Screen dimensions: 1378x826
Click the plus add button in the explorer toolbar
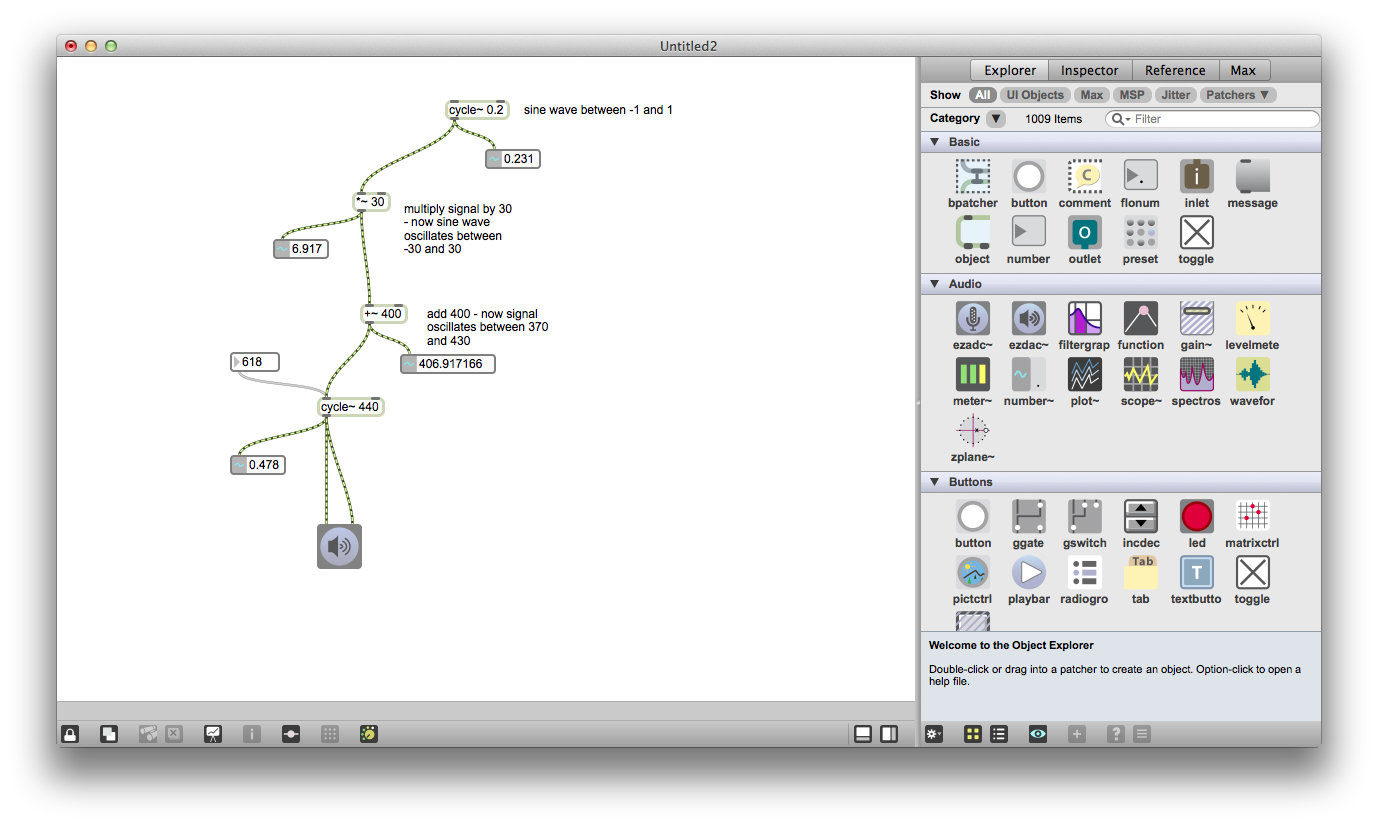tap(1077, 734)
